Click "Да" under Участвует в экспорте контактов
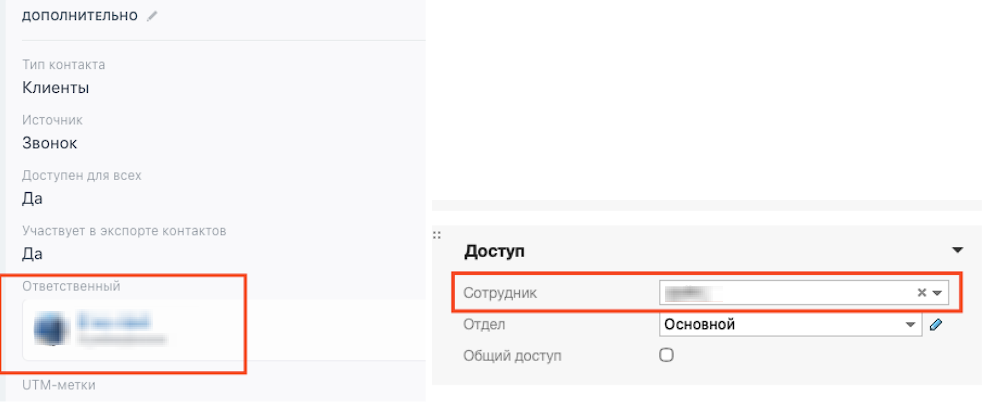 click(x=32, y=253)
